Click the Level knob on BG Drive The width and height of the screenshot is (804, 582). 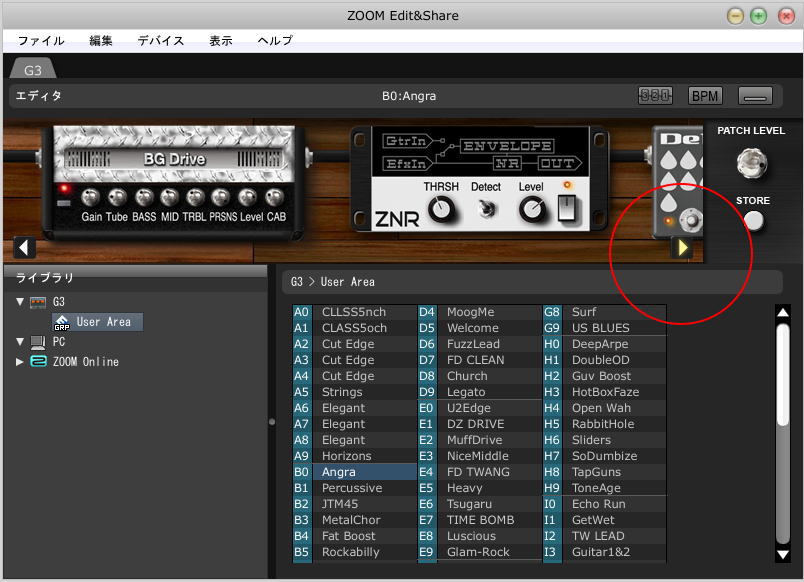[x=248, y=197]
